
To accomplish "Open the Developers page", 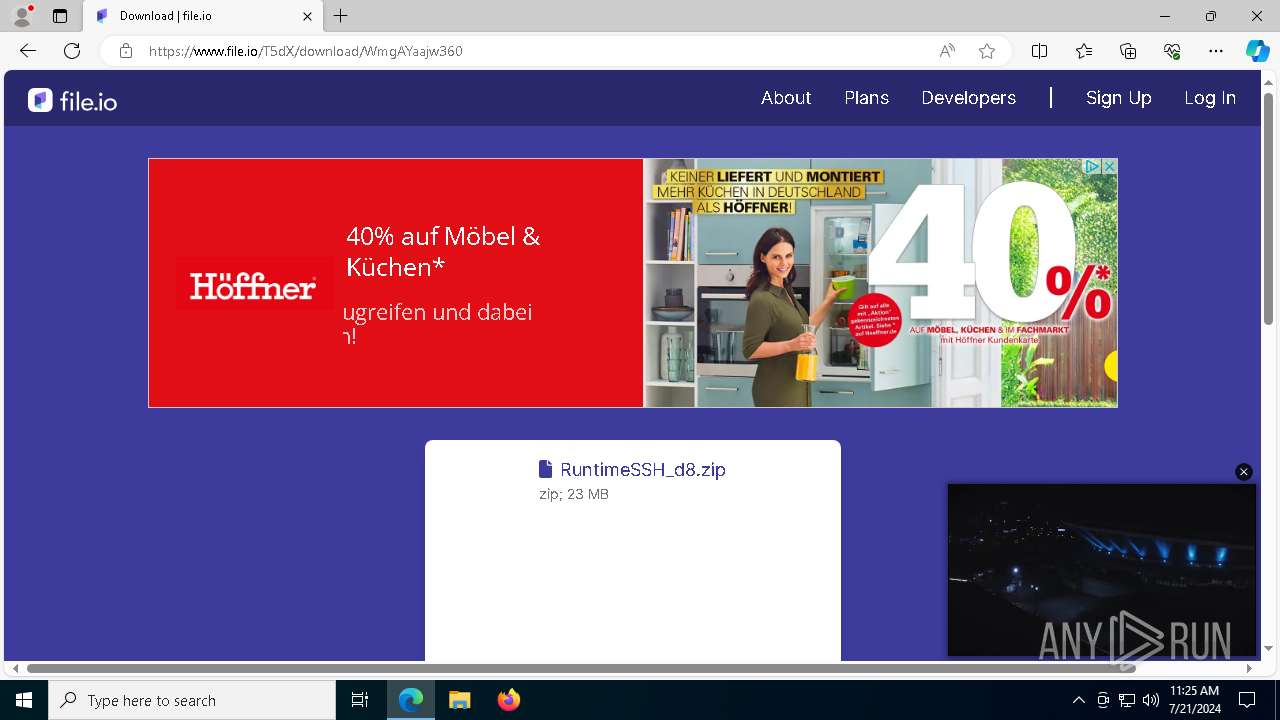I will tap(968, 98).
